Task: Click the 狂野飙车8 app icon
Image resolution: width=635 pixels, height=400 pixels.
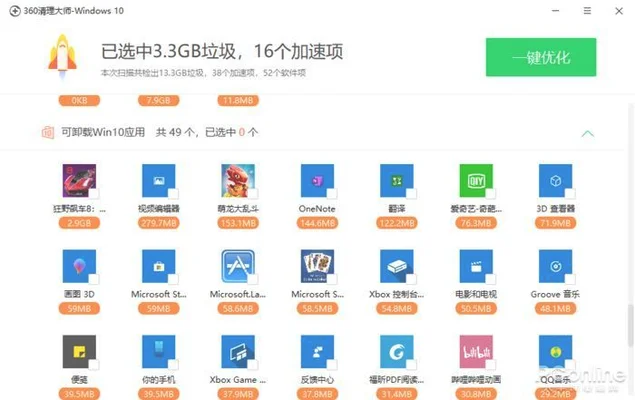Action: coord(79,181)
